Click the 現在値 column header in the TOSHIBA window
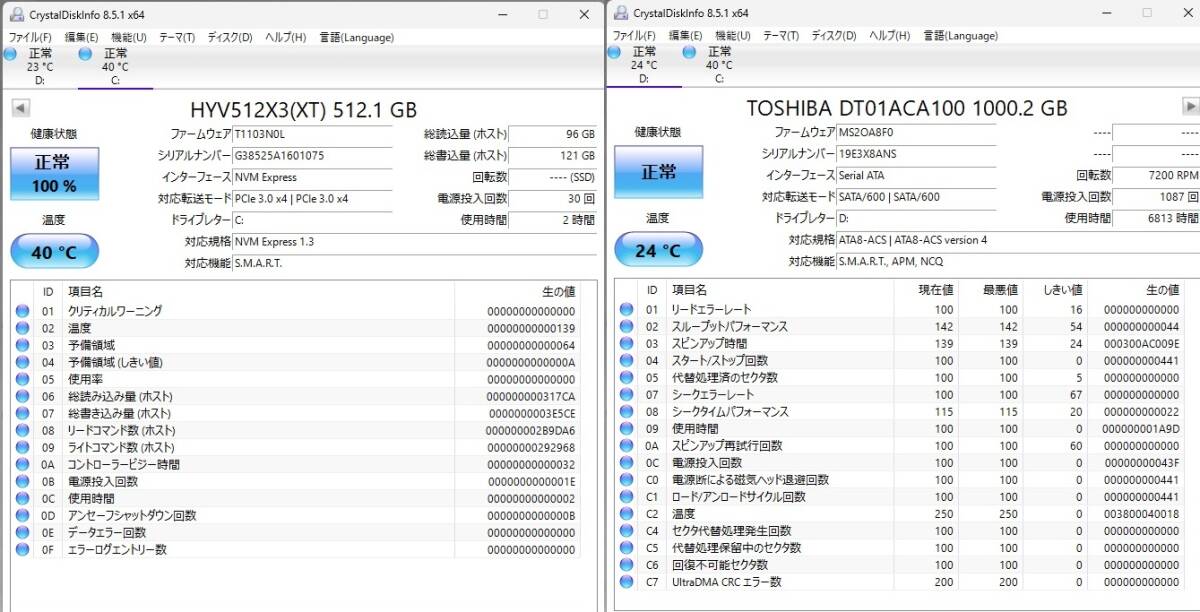This screenshot has height=612, width=1200. point(927,290)
